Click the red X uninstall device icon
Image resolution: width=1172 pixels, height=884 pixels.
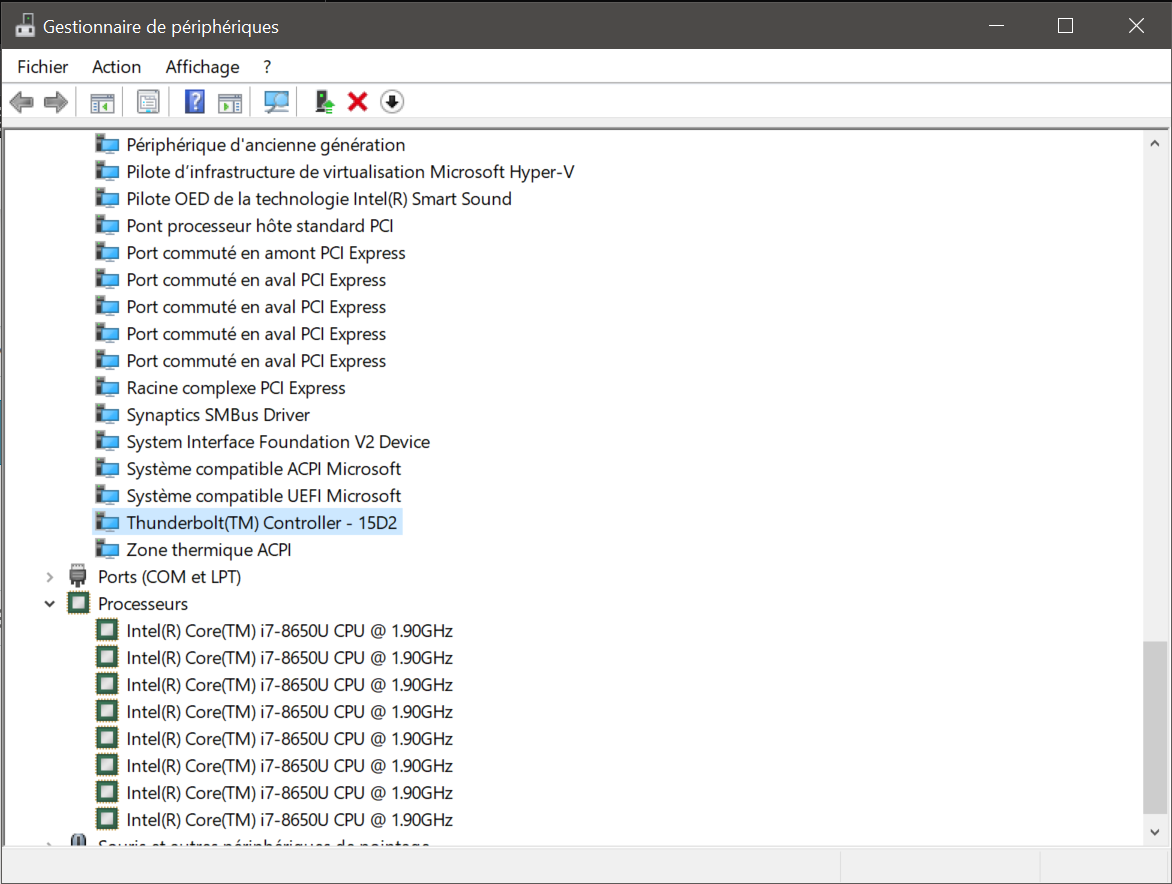357,102
